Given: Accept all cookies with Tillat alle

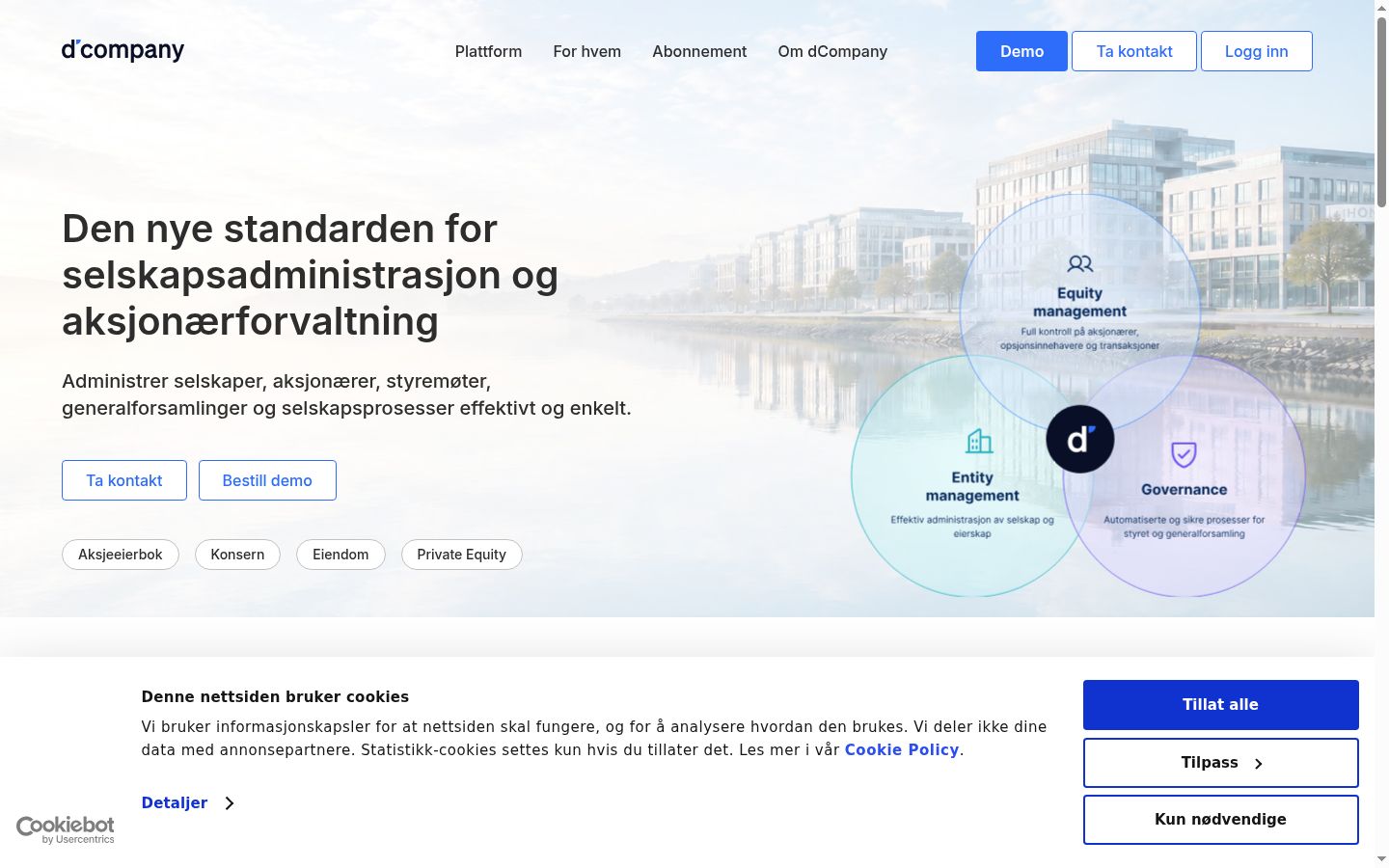Looking at the screenshot, I should tap(1220, 705).
